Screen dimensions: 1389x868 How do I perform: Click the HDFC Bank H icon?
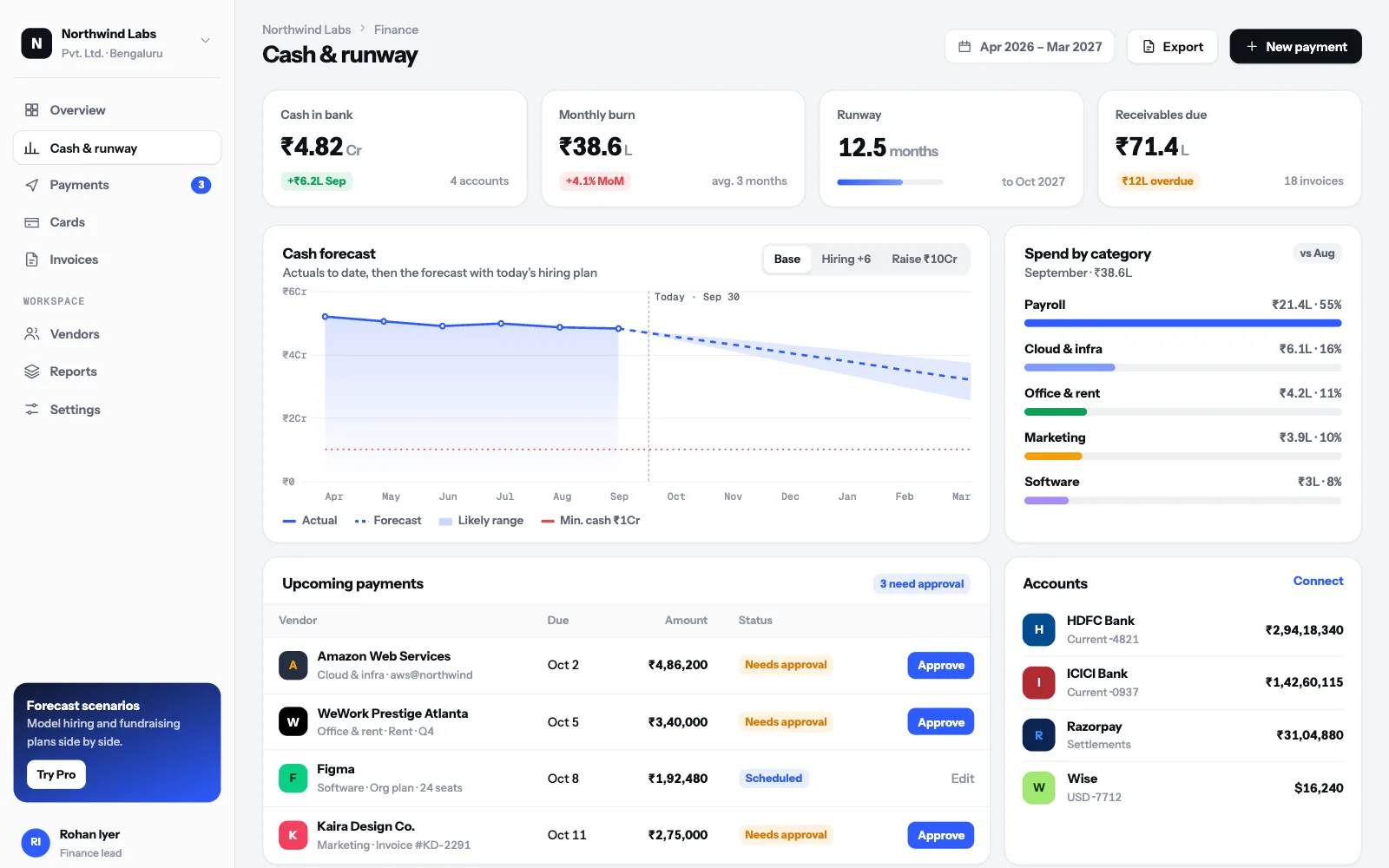pyautogui.click(x=1039, y=630)
